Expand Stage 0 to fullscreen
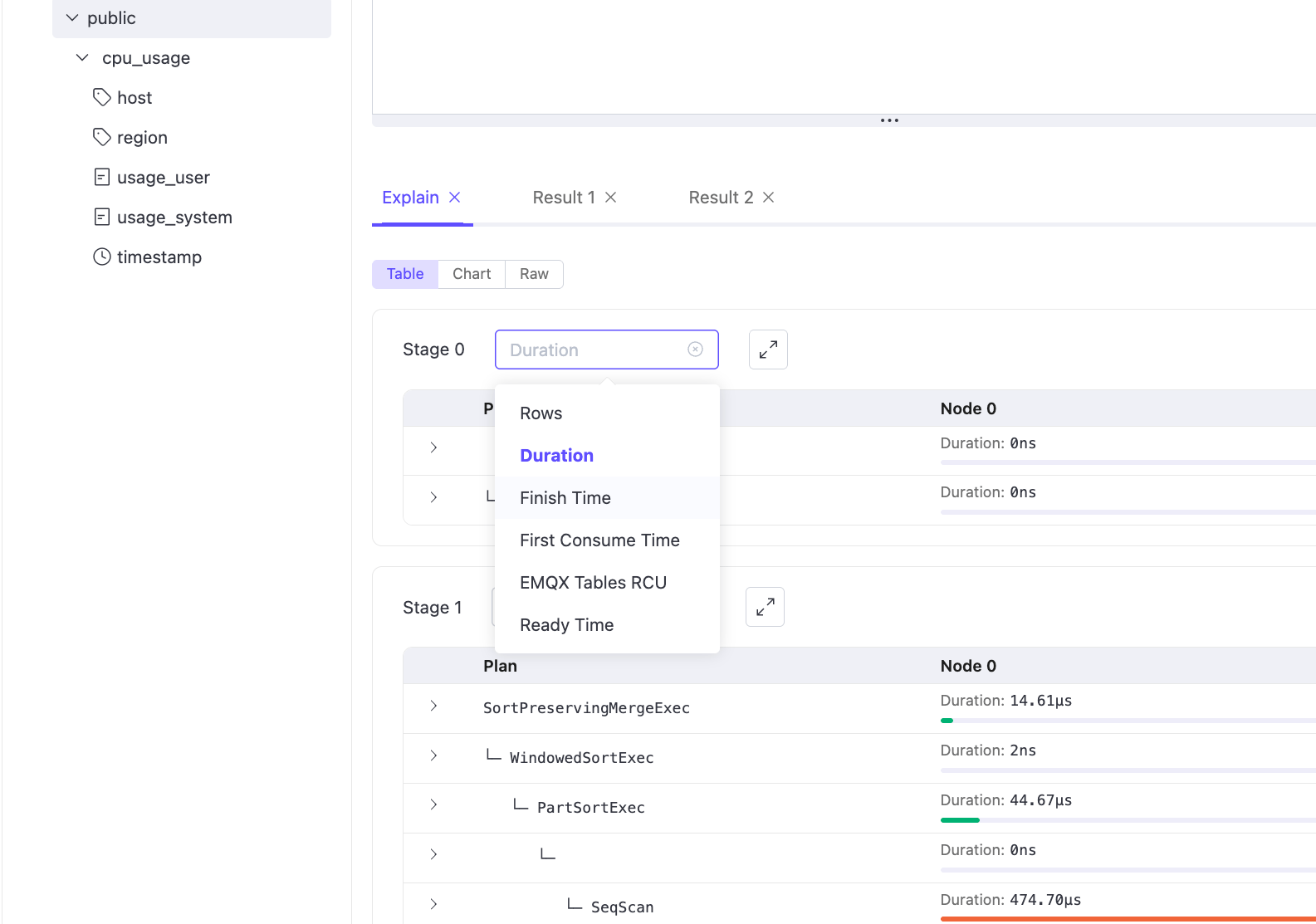The image size is (1316, 924). pyautogui.click(x=767, y=350)
